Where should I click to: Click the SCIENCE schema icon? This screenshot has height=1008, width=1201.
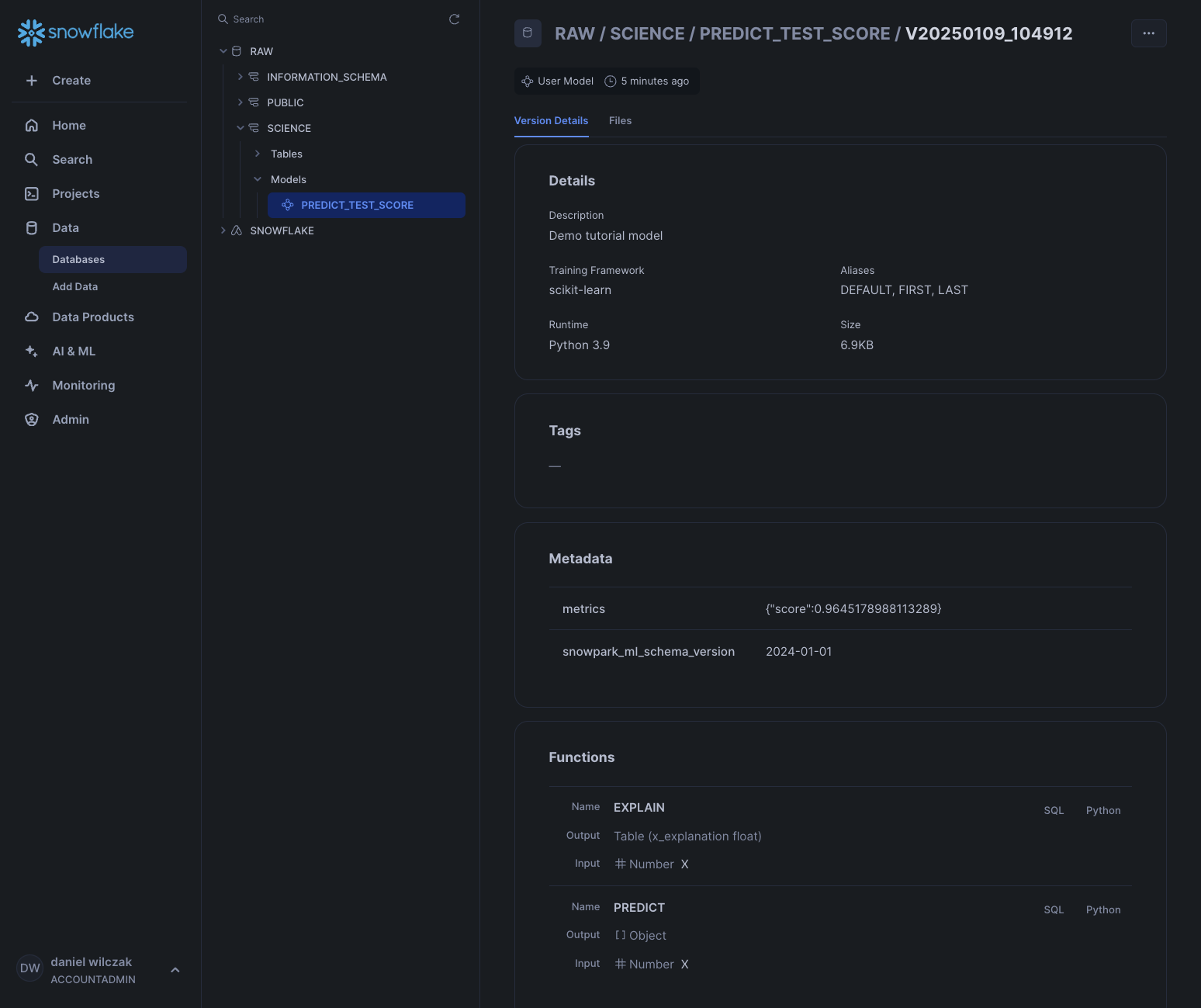pos(254,128)
